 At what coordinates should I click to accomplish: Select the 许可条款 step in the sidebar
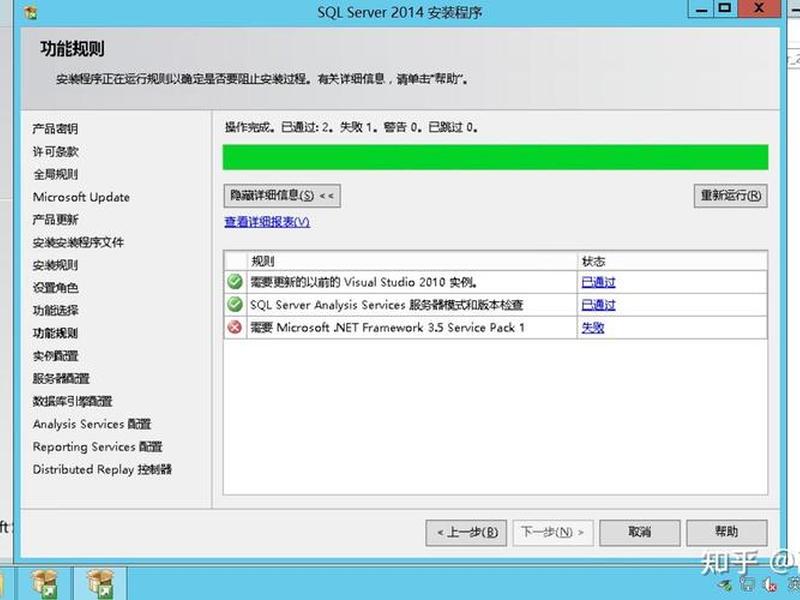click(55, 152)
